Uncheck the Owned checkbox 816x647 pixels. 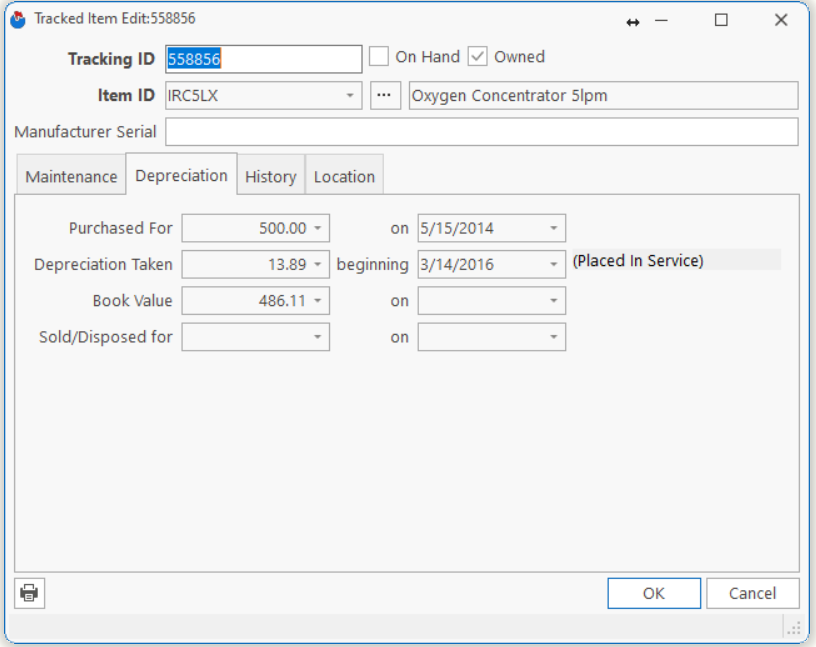[478, 57]
